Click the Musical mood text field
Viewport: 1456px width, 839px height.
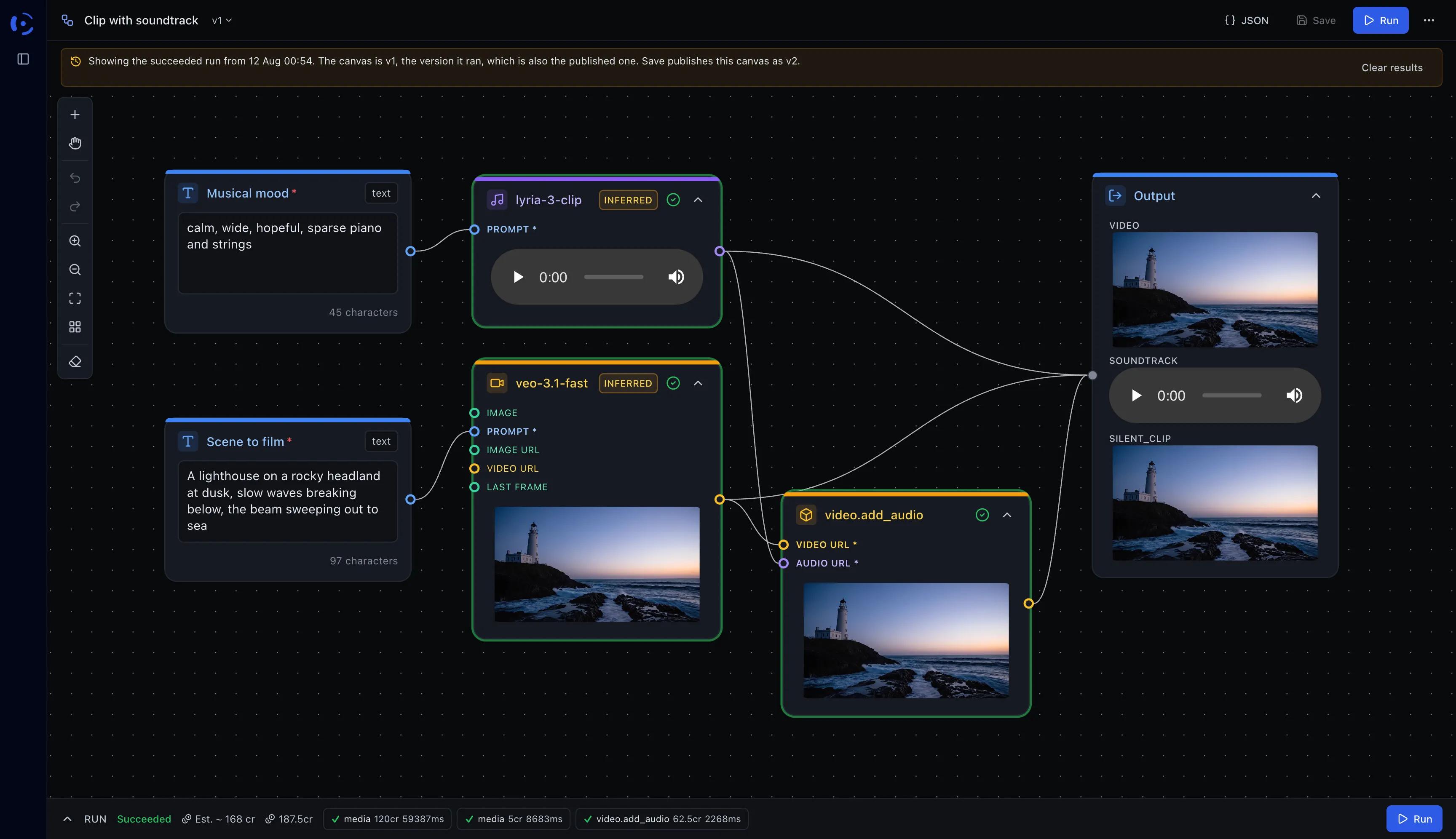[288, 253]
